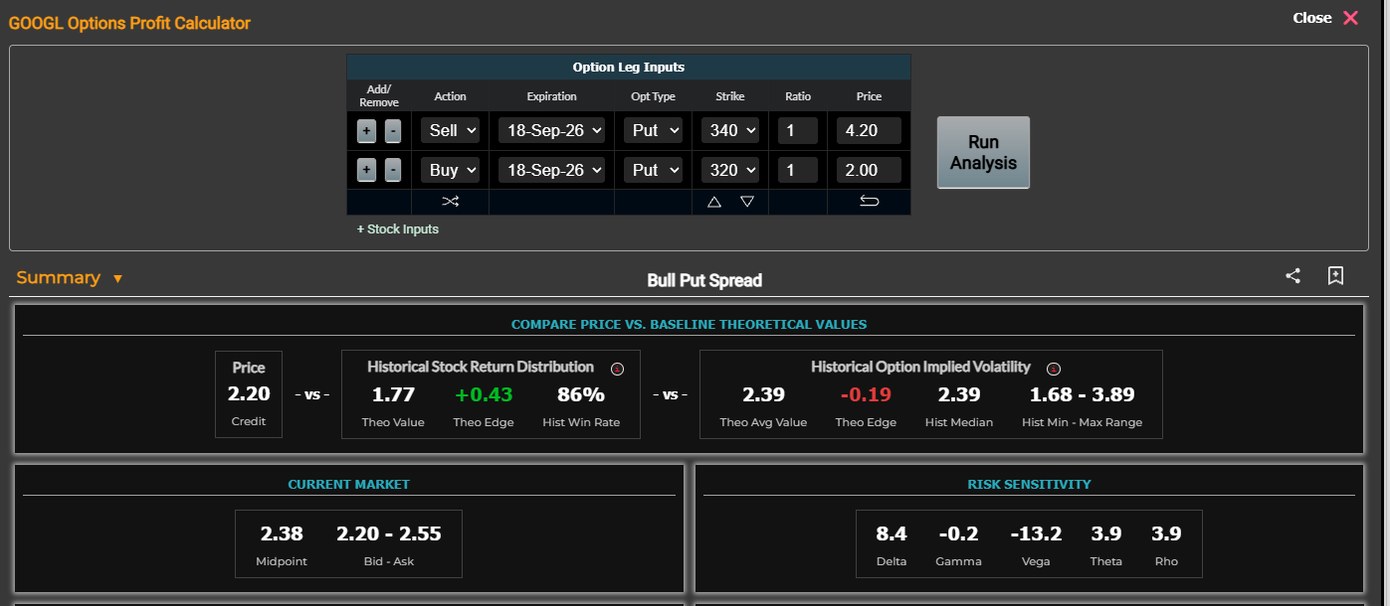Screen dimensions: 1390x606
Task: Open the expiration dropdown in the Sell row
Action: click(x=552, y=131)
